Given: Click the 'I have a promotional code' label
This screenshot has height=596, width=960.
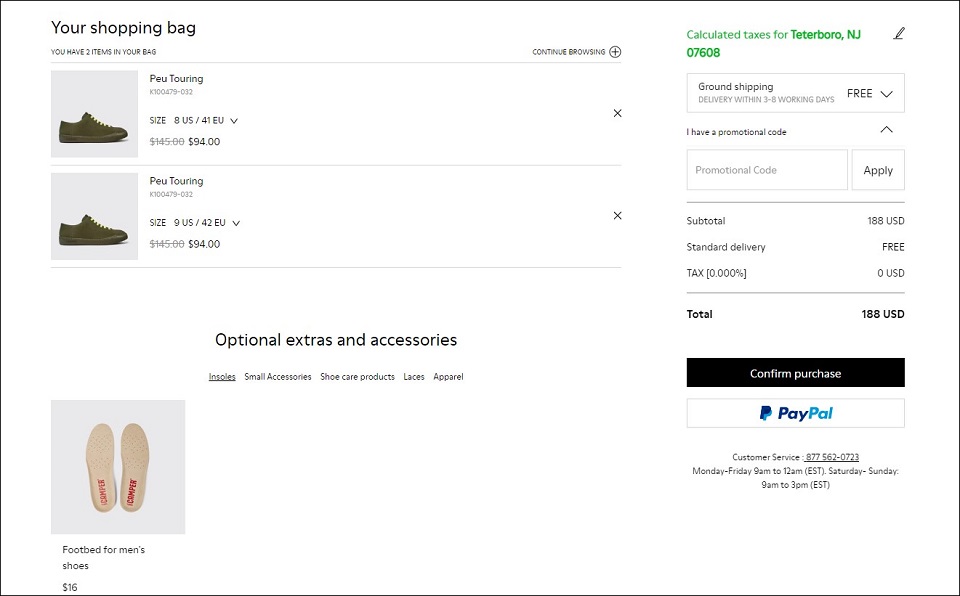Looking at the screenshot, I should point(737,132).
